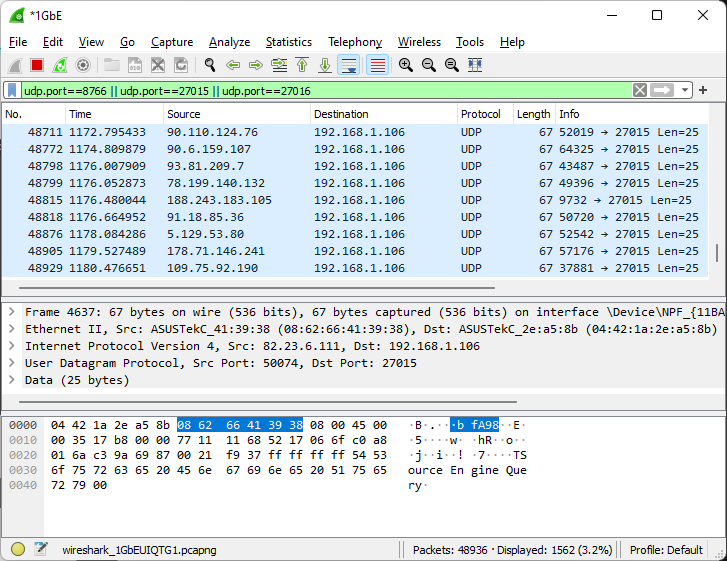Open the expert information status indicator
This screenshot has height=561, width=727.
[18, 549]
